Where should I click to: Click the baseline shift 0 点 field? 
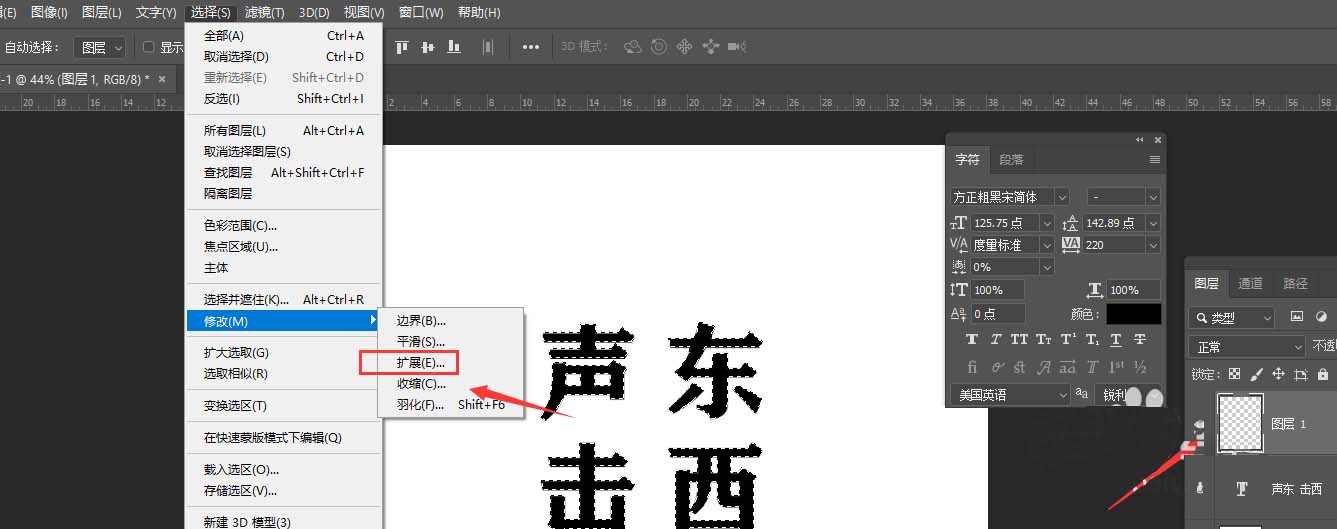click(997, 314)
